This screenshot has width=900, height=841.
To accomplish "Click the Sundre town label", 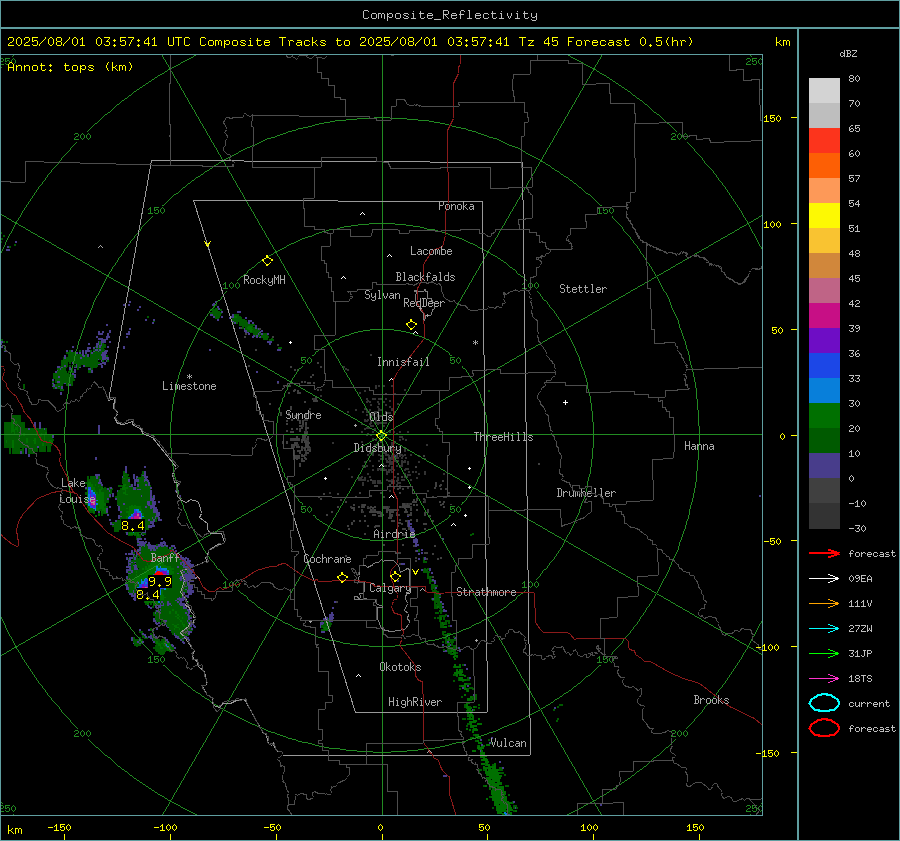I will click(x=303, y=414).
